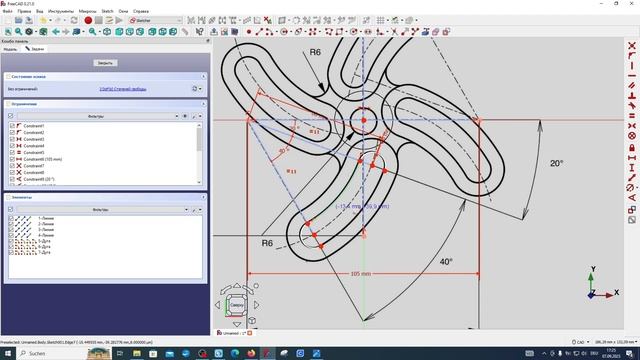This screenshot has width=640, height=360.
Task: Toggle checkbox for Constraint7
Action: click(x=12, y=166)
